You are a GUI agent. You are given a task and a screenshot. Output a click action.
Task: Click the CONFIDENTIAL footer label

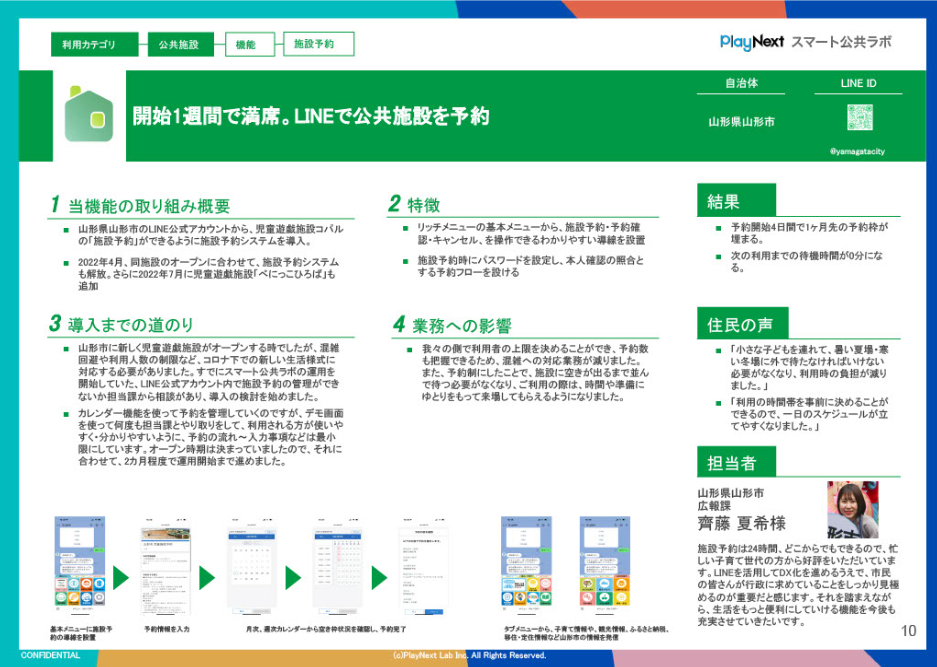tap(50, 656)
